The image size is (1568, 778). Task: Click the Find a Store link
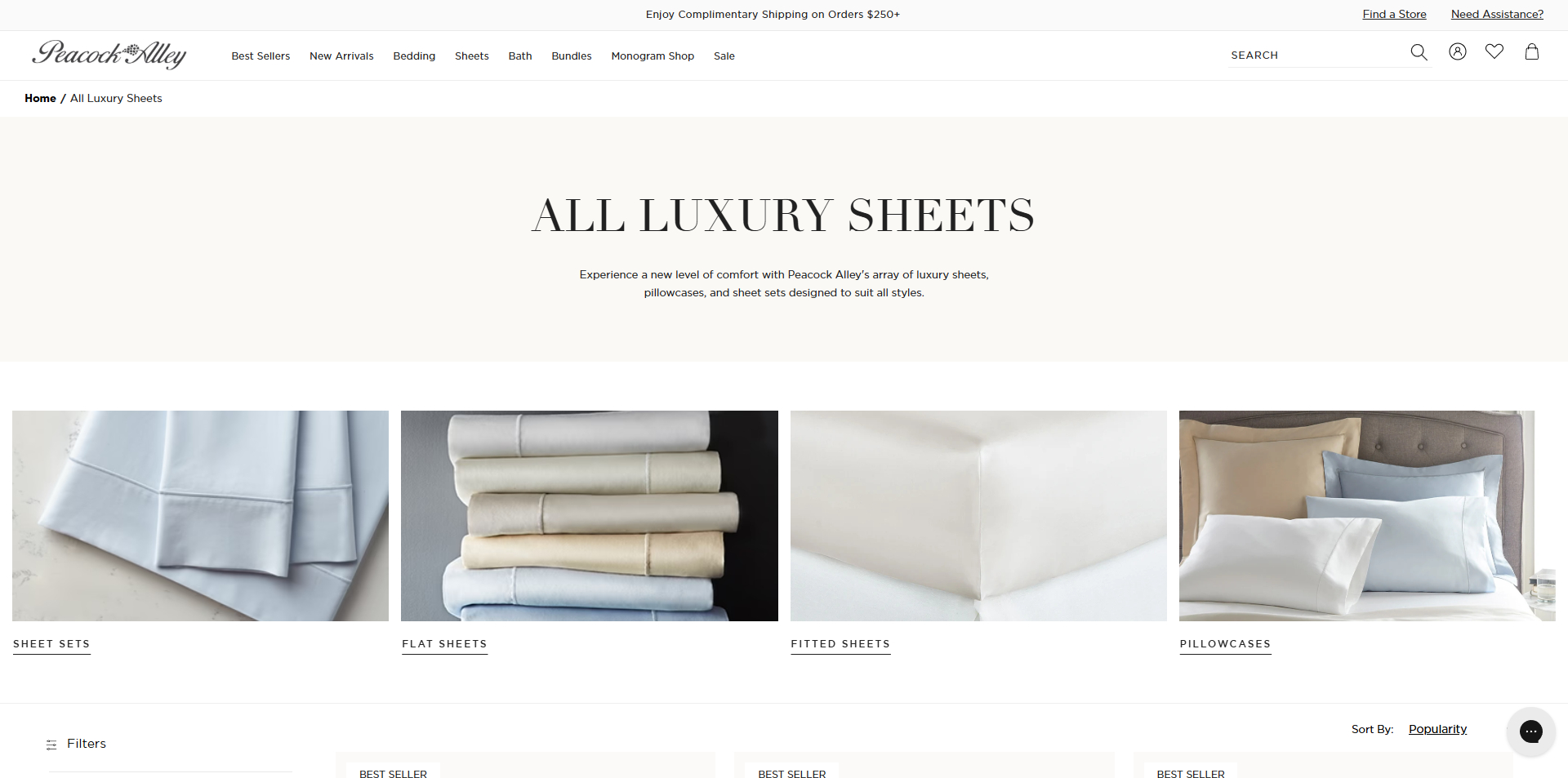pyautogui.click(x=1394, y=14)
